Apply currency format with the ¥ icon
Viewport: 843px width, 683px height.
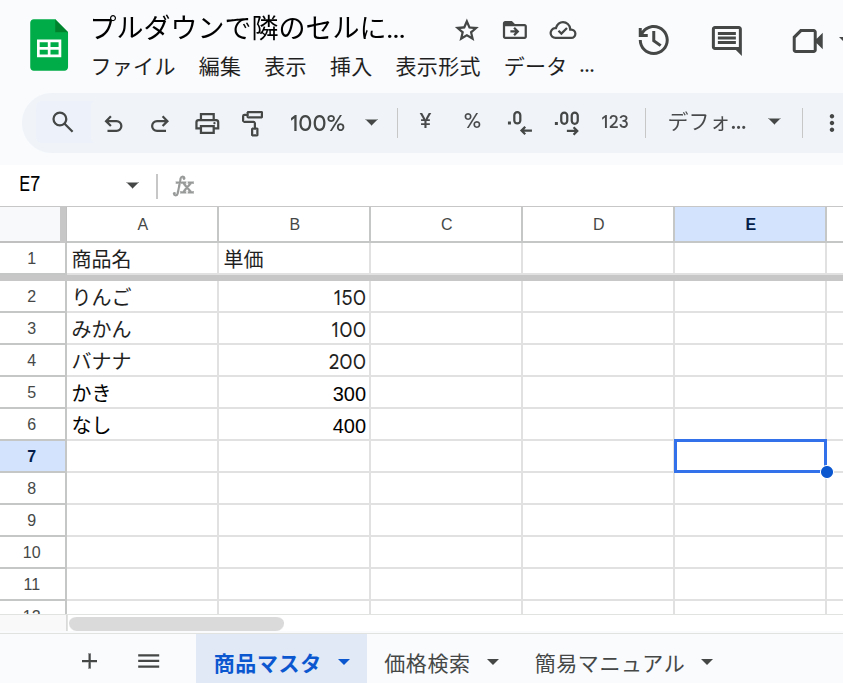pyautogui.click(x=424, y=122)
